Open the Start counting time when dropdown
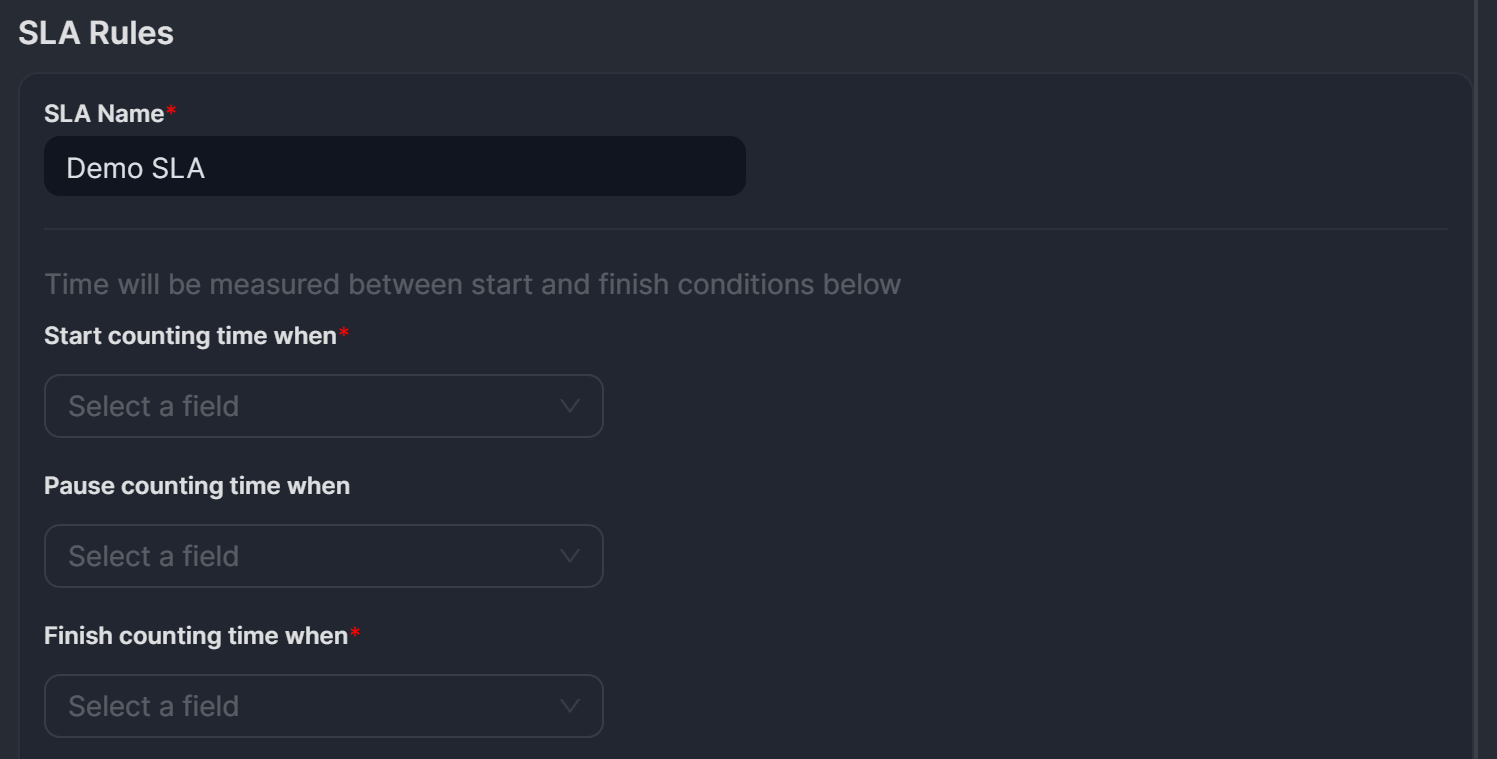The image size is (1497, 759). pos(323,406)
